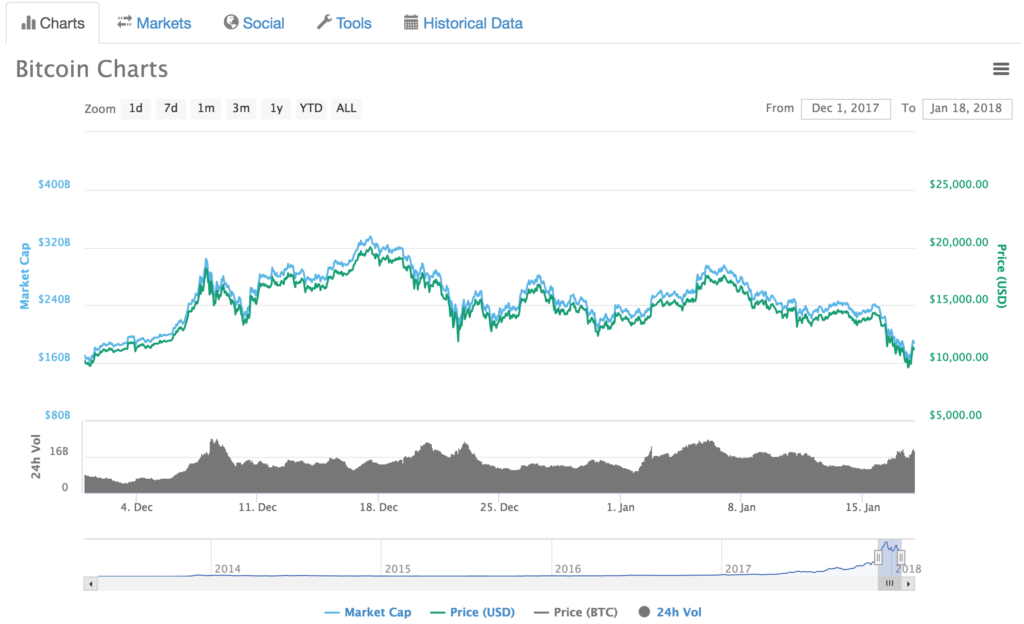Go to the Social tab
1024x624 pixels.
254,23
